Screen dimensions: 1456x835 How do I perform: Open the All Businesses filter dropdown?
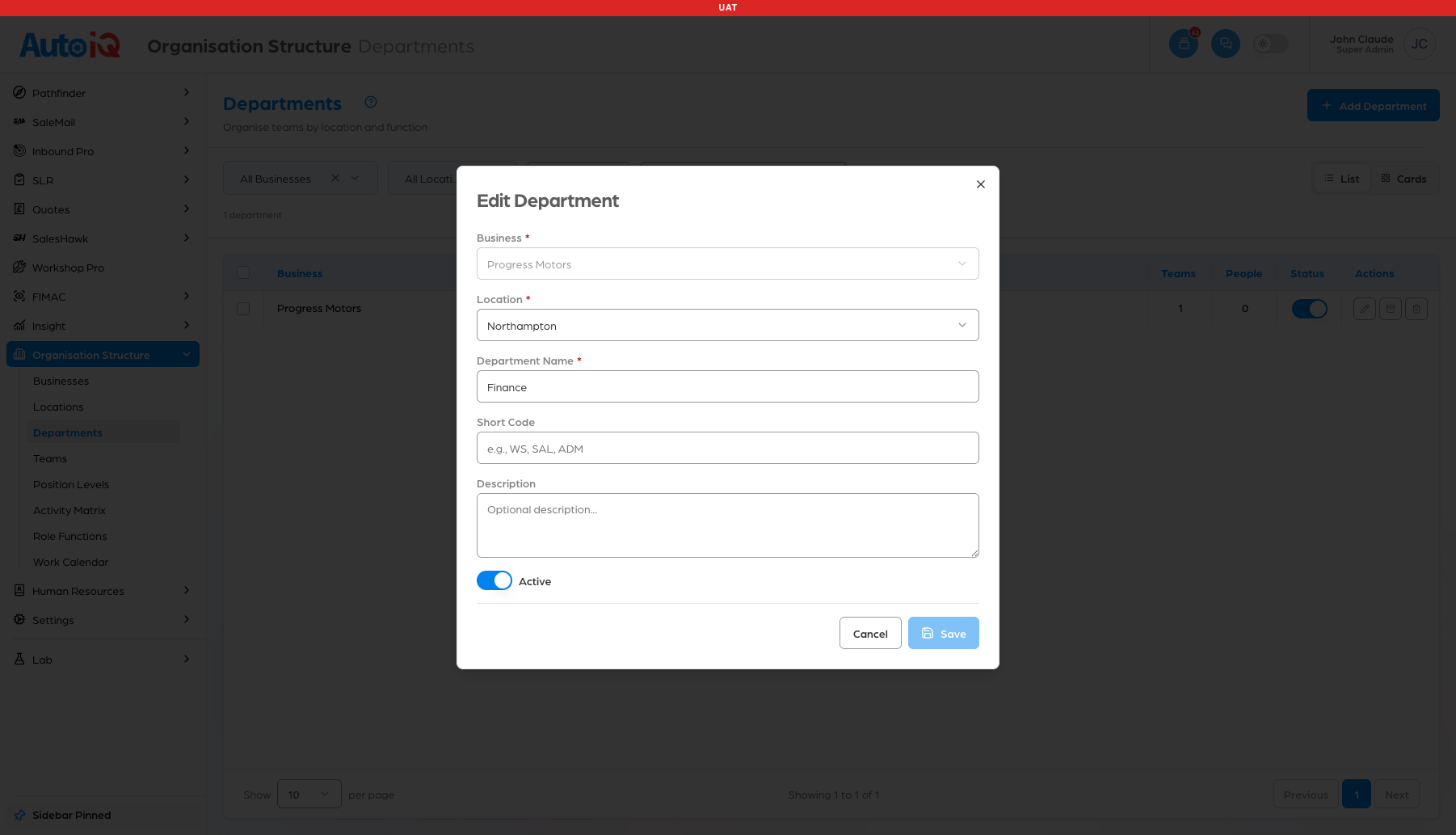tap(301, 178)
